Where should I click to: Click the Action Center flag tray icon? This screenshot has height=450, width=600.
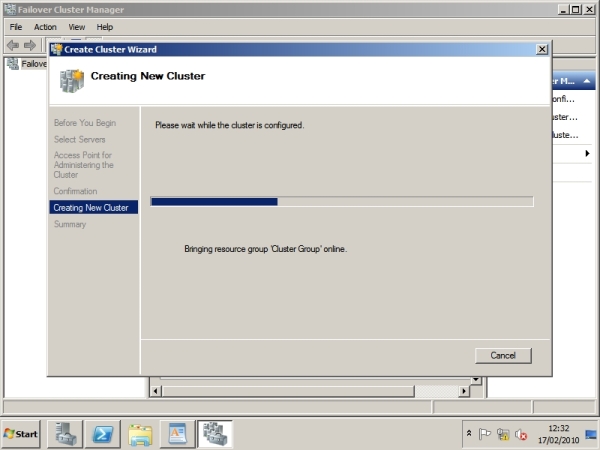pos(484,434)
